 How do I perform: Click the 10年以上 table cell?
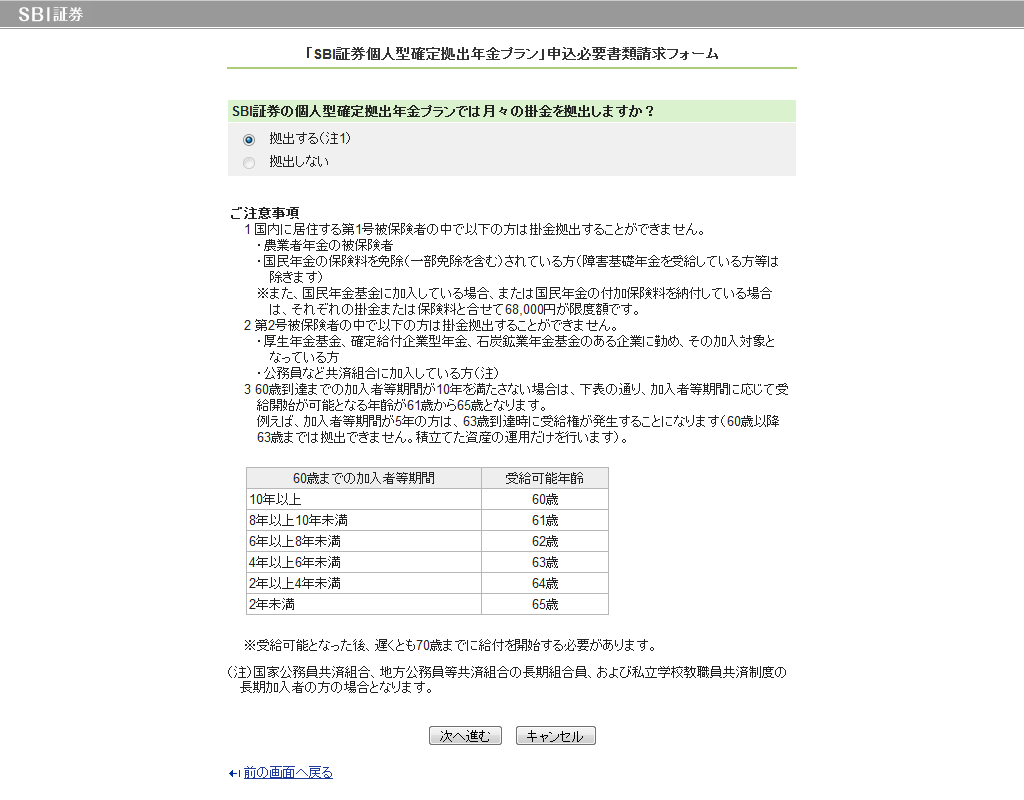(364, 500)
